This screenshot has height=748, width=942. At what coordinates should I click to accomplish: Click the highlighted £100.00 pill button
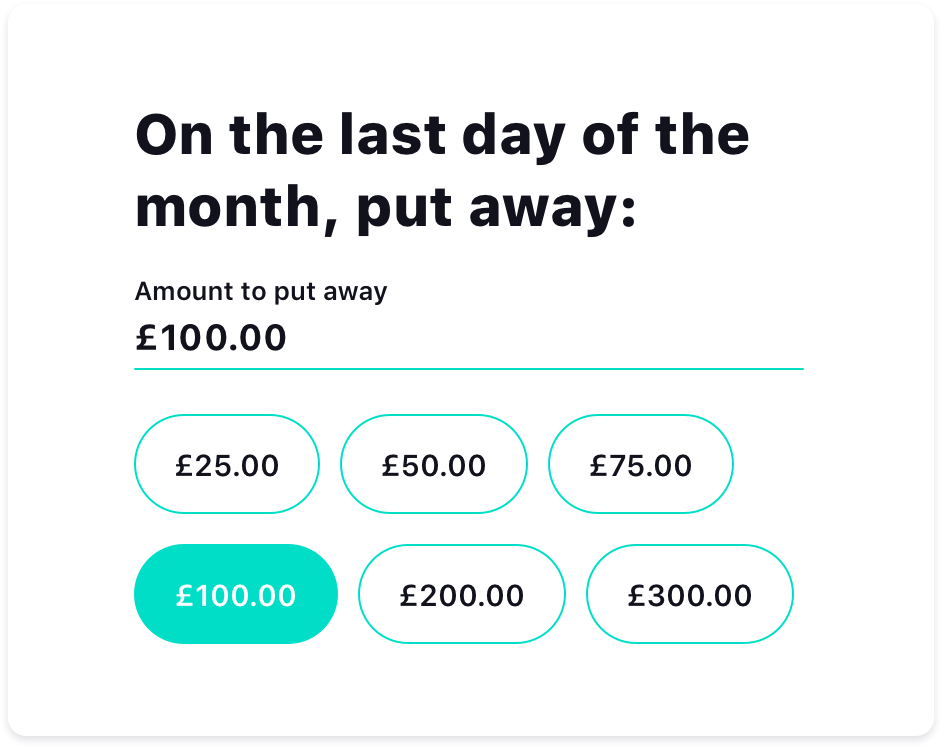pos(236,594)
